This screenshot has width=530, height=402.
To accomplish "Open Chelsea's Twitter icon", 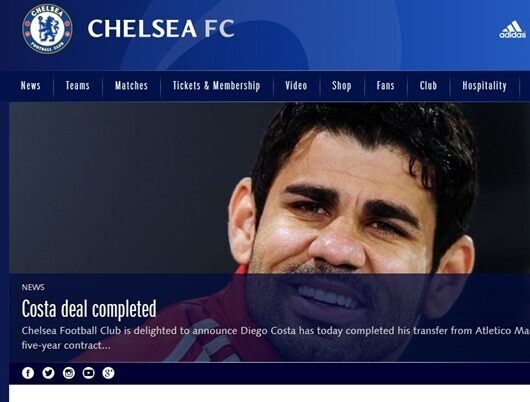I will (48, 373).
